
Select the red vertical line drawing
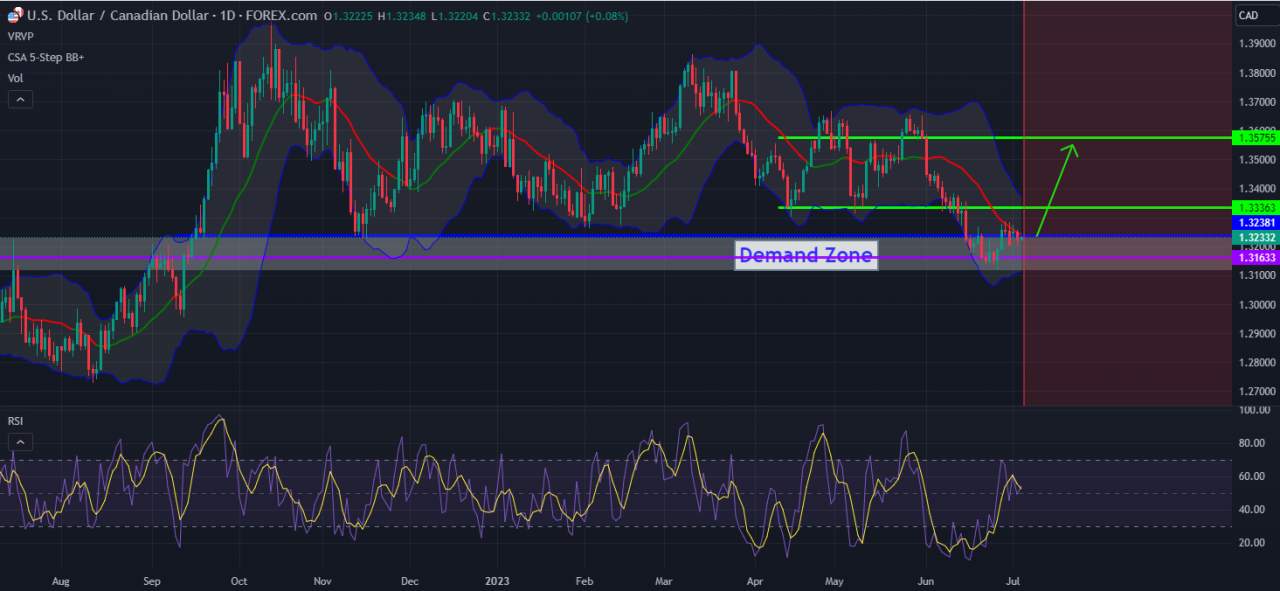1024,203
